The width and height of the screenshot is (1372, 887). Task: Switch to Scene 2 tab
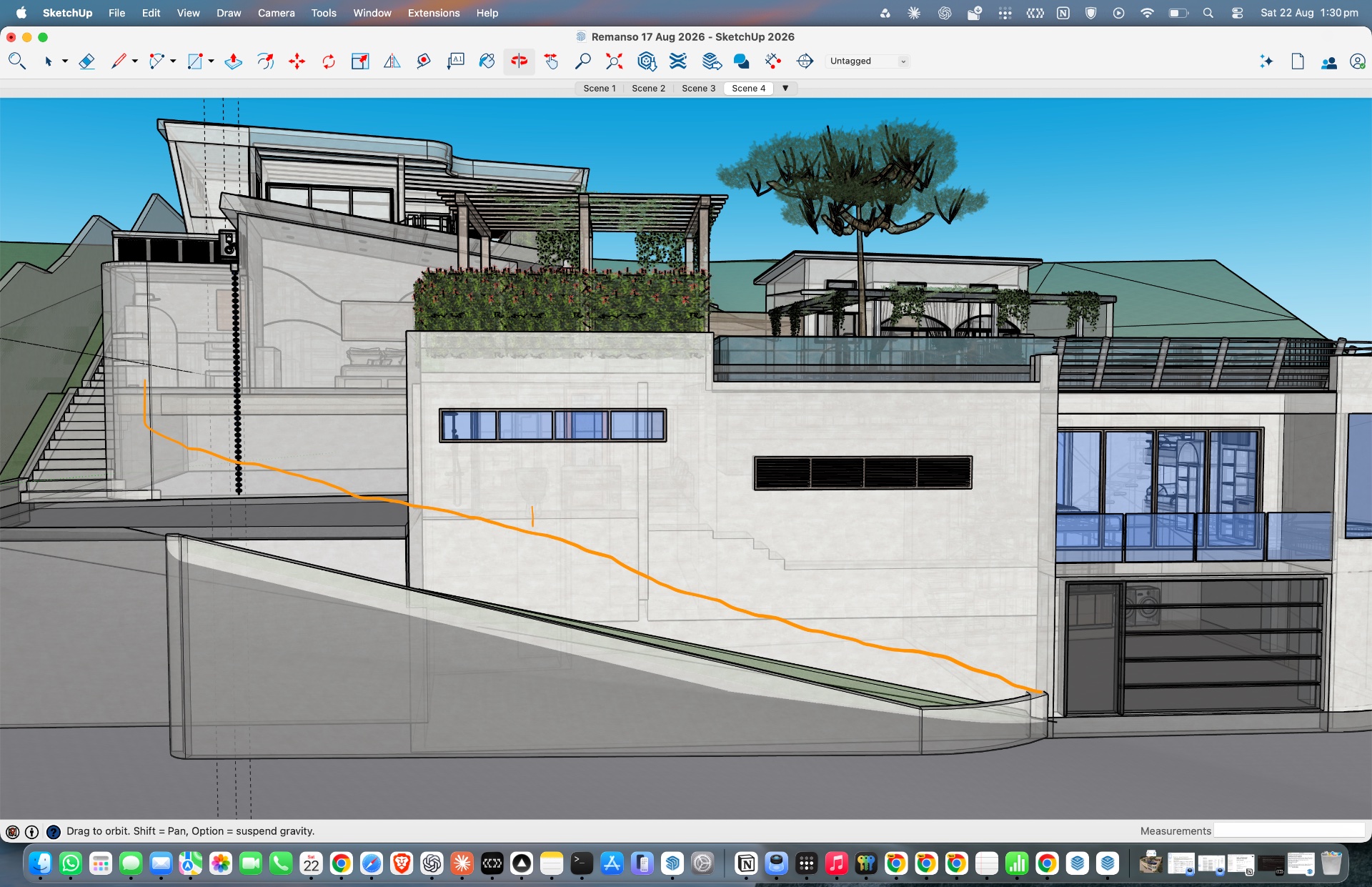648,88
